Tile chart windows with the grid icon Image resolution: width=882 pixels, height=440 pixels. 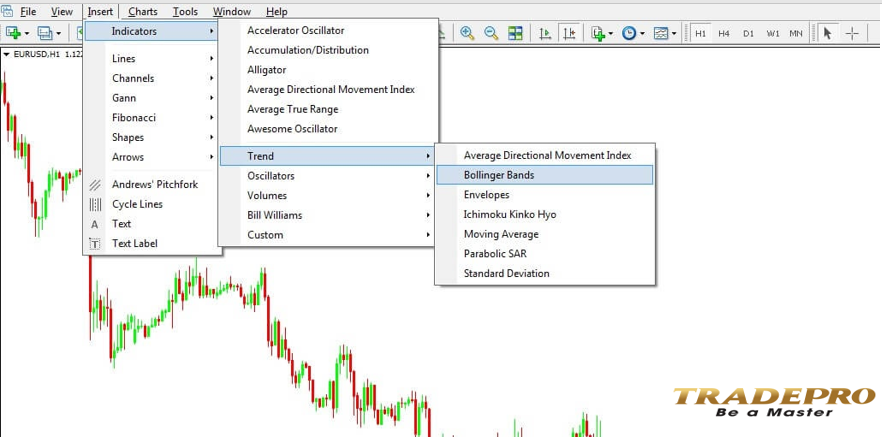point(515,33)
